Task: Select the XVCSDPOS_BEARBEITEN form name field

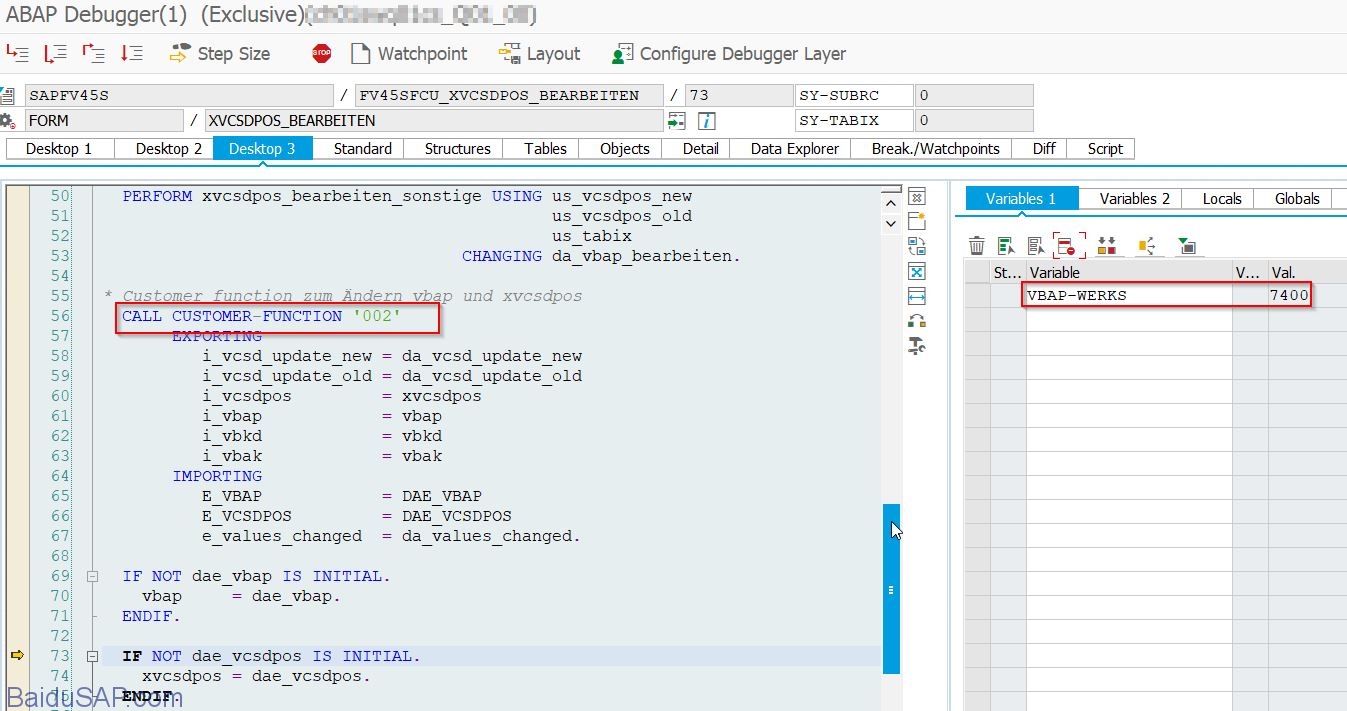Action: coord(434,121)
